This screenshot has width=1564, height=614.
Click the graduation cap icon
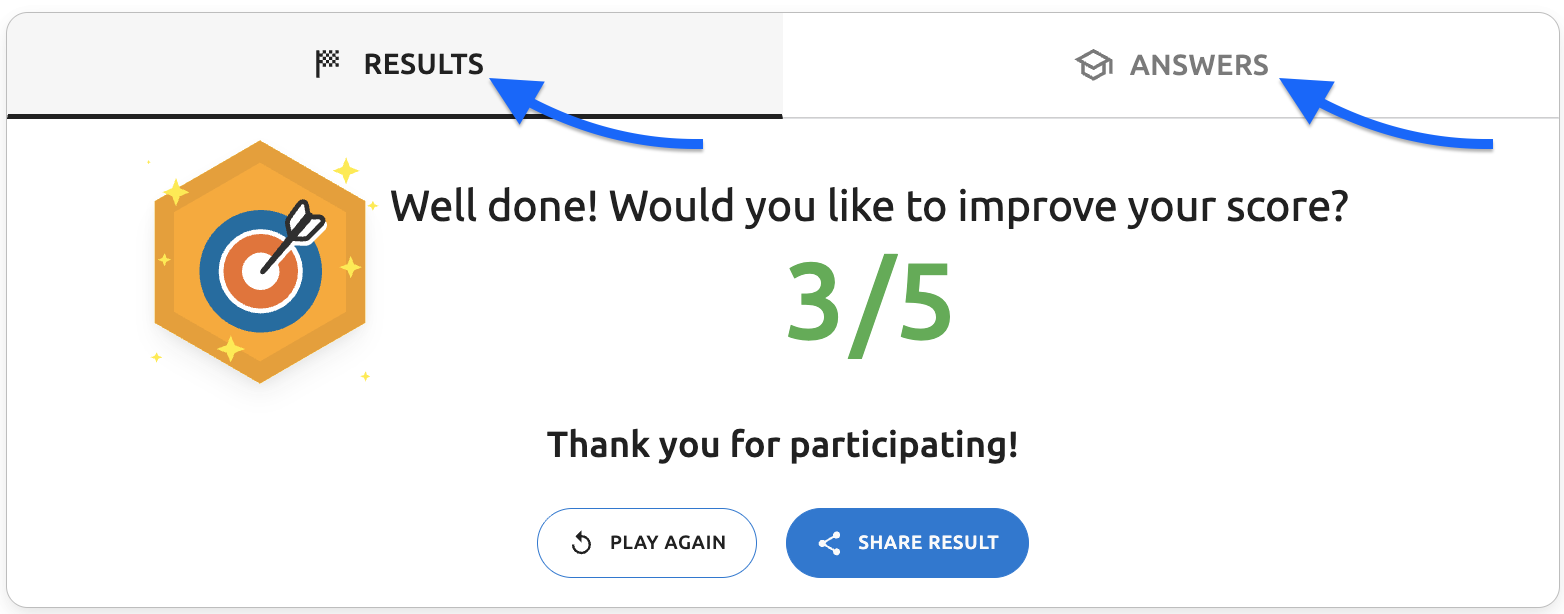1093,66
